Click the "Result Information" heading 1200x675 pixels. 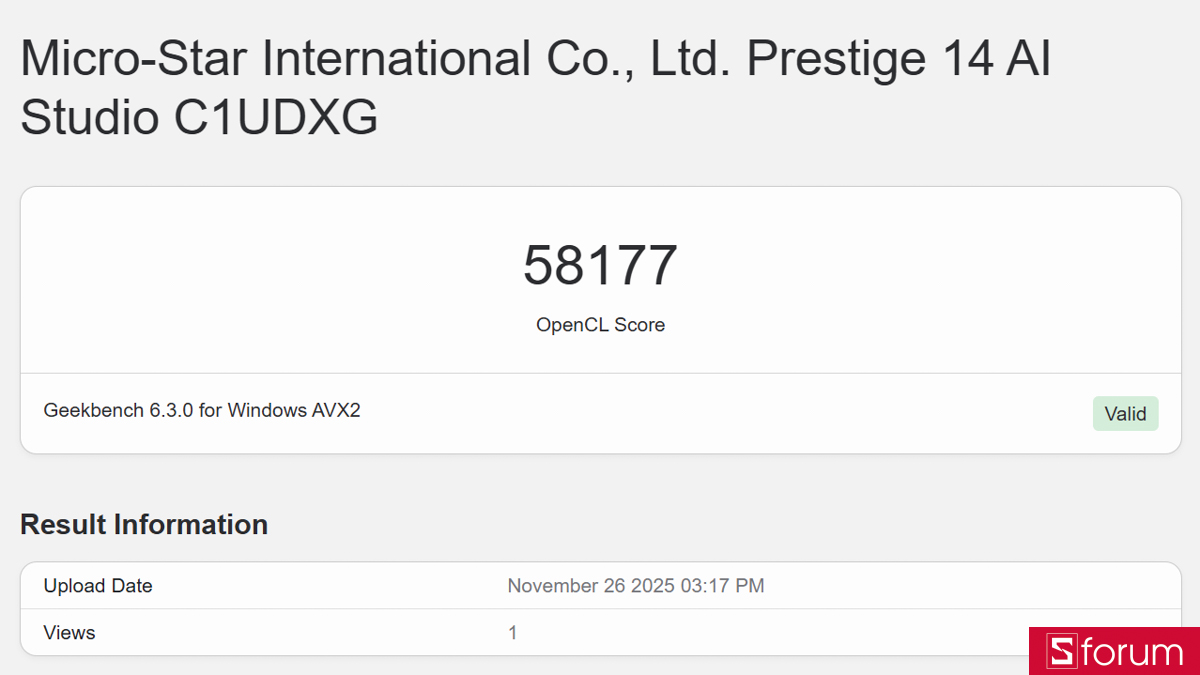pyautogui.click(x=144, y=524)
